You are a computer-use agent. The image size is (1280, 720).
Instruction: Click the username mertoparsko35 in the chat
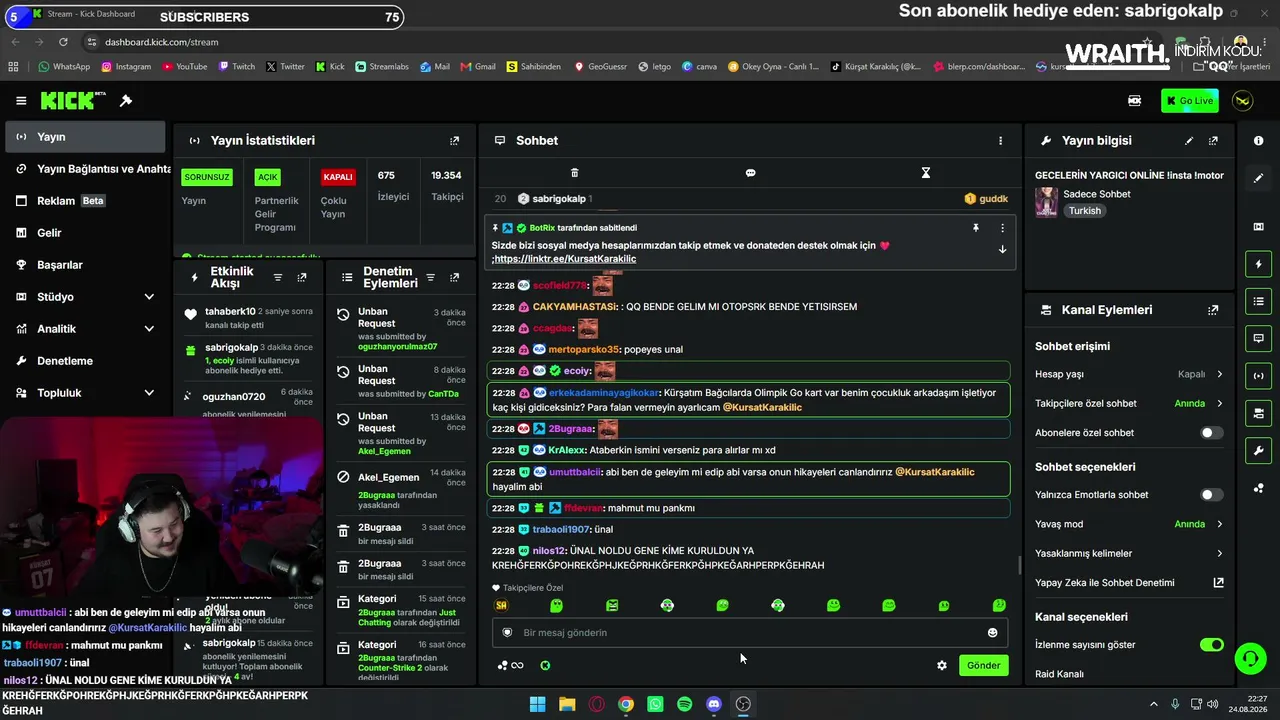(x=584, y=350)
